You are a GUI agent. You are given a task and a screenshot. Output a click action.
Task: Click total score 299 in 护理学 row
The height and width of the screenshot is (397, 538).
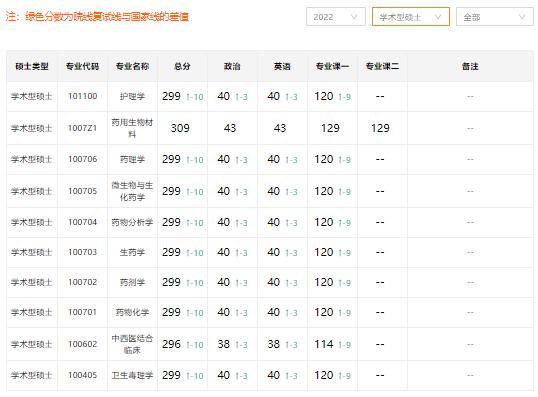tap(171, 96)
